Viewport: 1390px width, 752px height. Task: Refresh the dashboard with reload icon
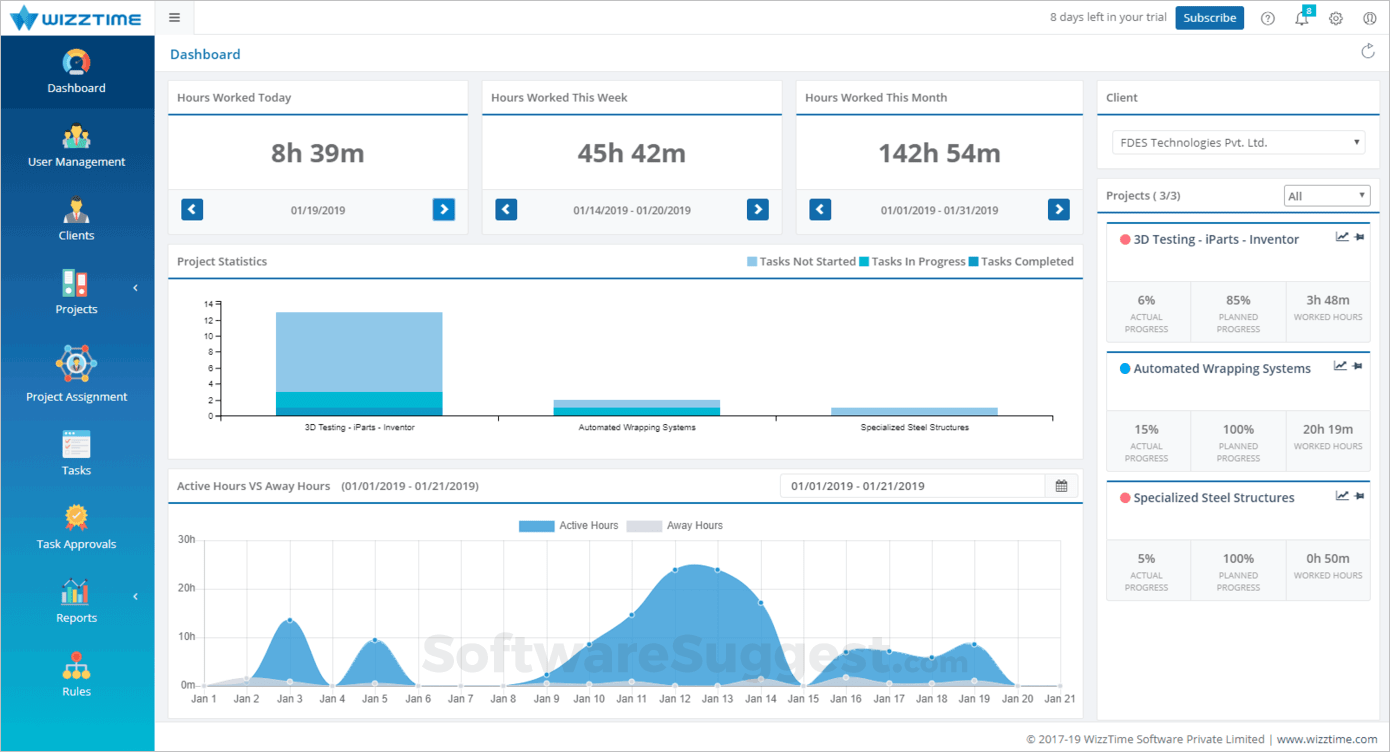pyautogui.click(x=1367, y=52)
